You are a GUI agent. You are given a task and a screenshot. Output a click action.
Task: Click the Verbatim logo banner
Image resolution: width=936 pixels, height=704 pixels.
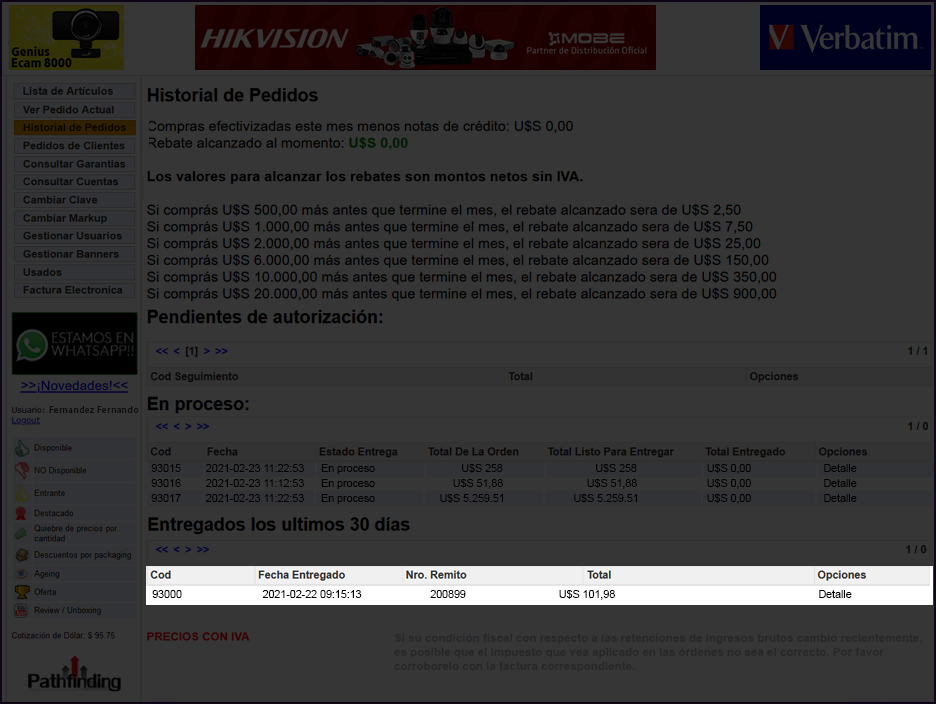point(844,38)
